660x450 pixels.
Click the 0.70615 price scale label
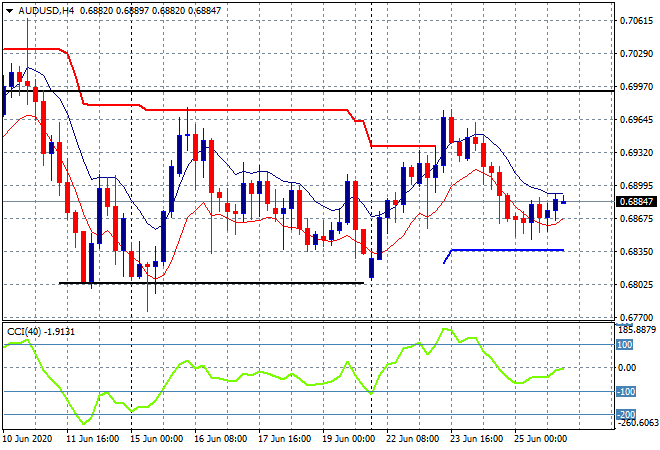[636, 21]
